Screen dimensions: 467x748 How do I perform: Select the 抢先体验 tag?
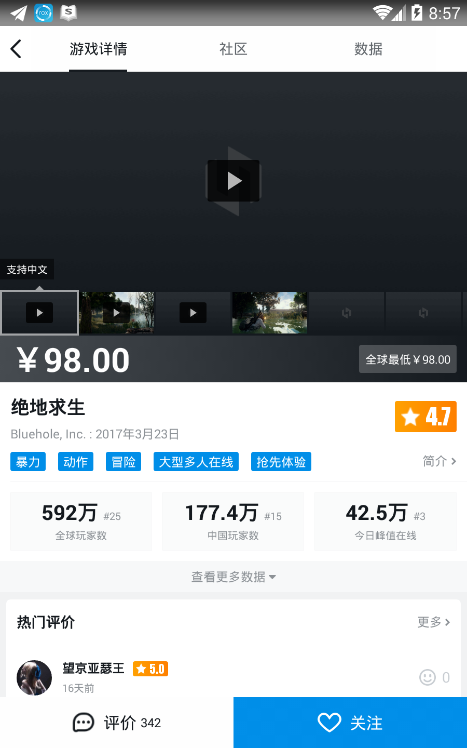pos(281,462)
